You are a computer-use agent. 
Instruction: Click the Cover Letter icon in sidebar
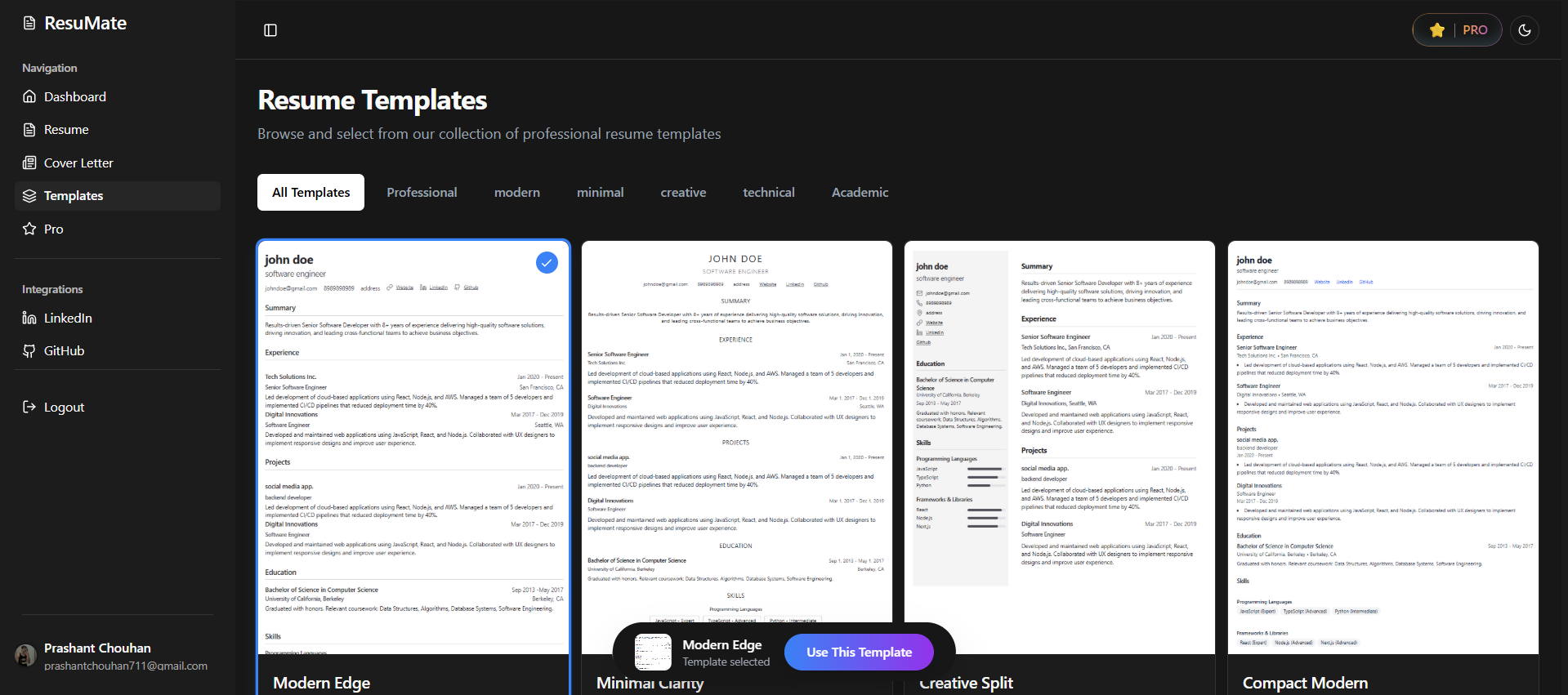pos(29,163)
